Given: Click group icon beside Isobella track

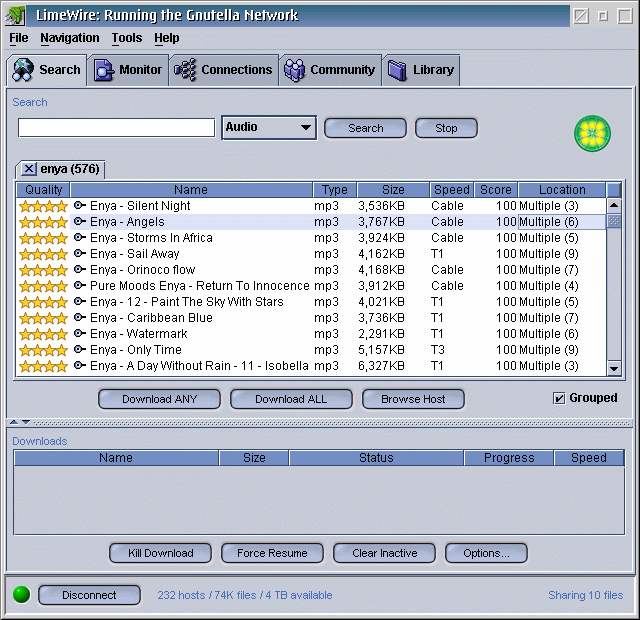Looking at the screenshot, I should click(x=80, y=365).
